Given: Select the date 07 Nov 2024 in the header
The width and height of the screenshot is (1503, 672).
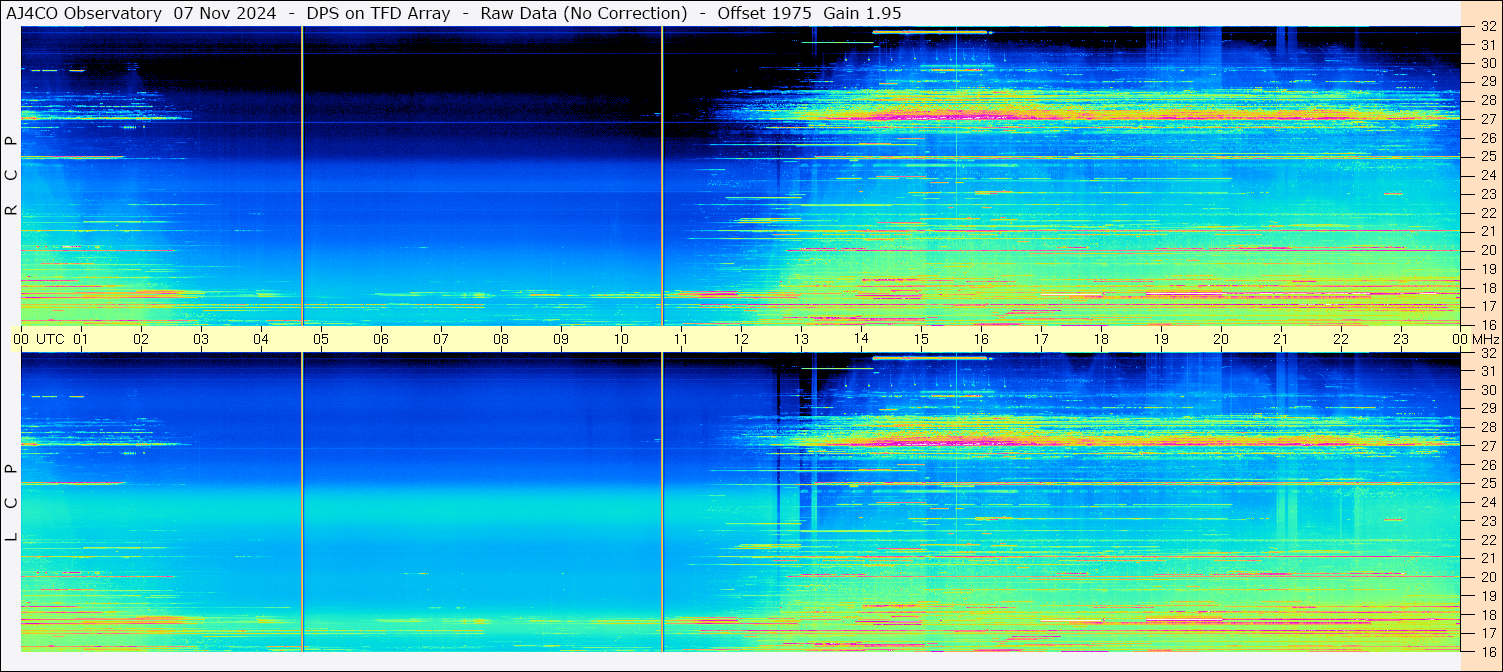Looking at the screenshot, I should [x=225, y=13].
